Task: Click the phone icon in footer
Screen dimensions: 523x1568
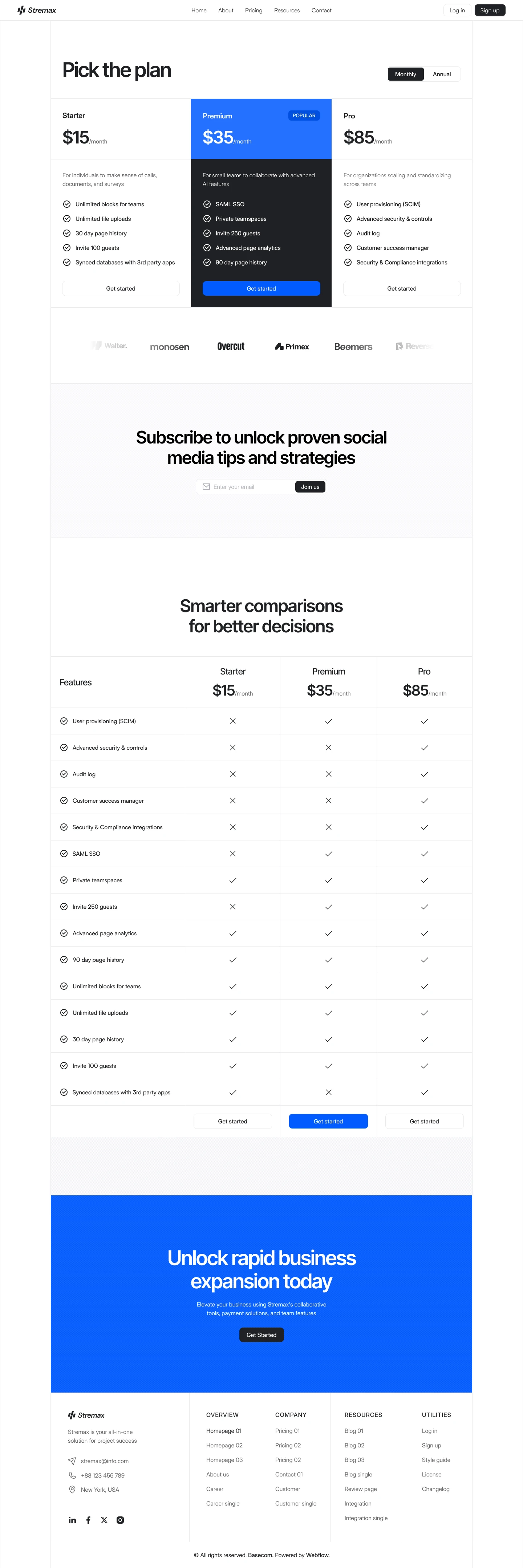Action: pyautogui.click(x=72, y=1475)
